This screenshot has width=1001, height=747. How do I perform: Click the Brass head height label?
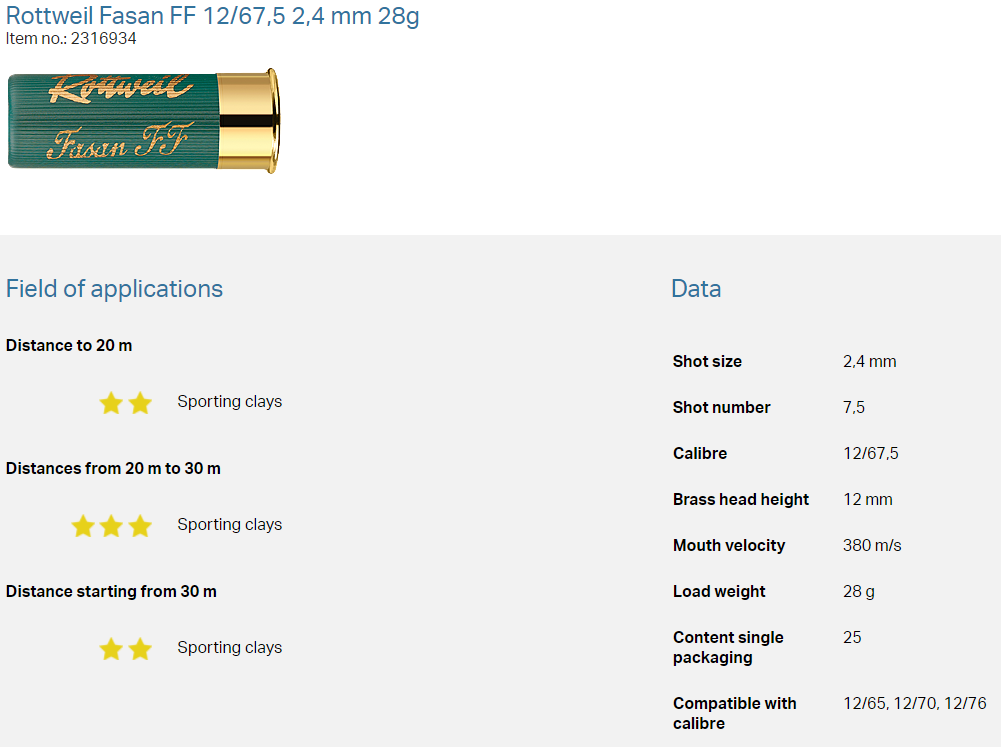[740, 499]
